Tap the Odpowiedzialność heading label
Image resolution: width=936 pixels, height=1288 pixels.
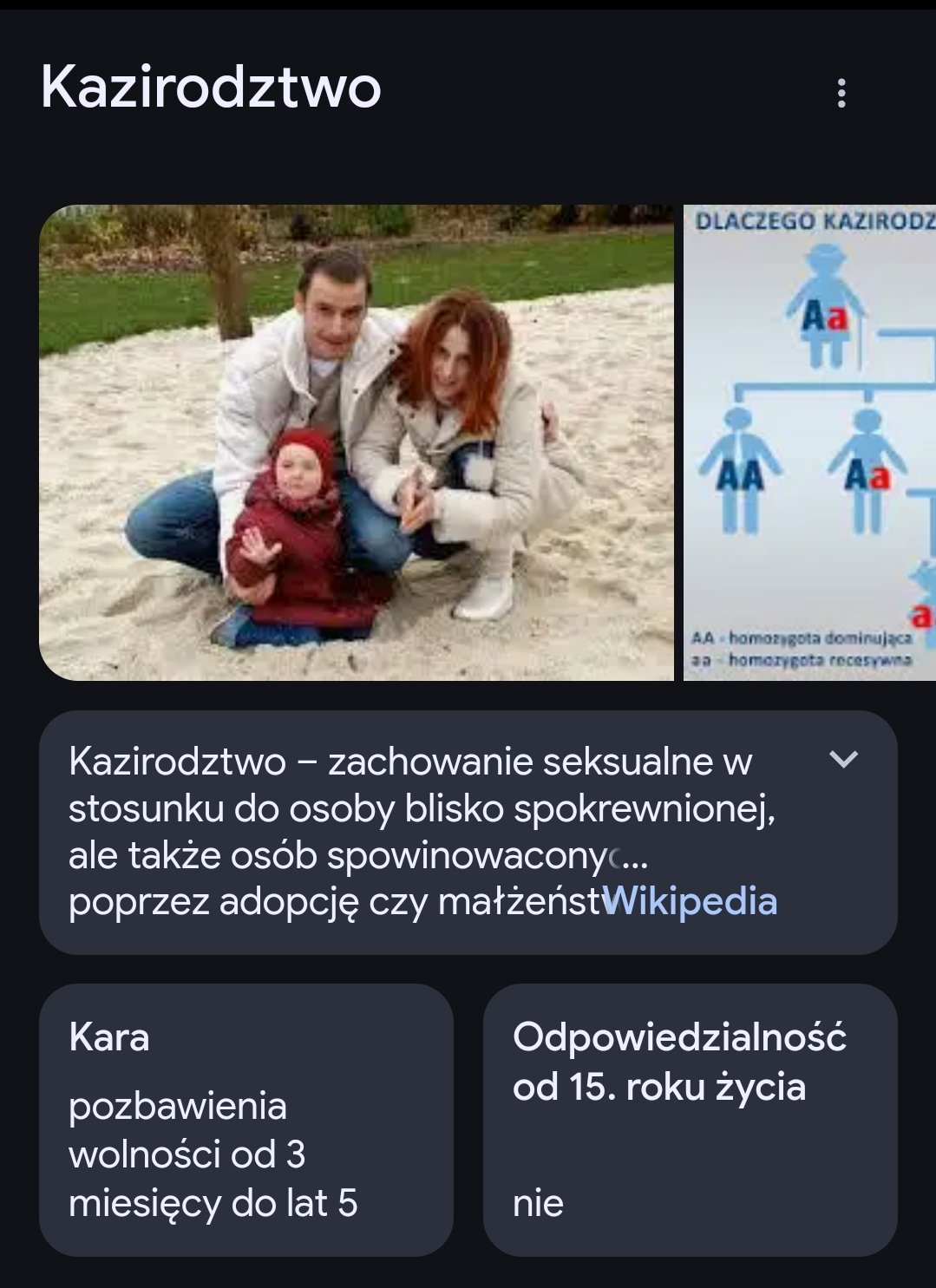(679, 1037)
